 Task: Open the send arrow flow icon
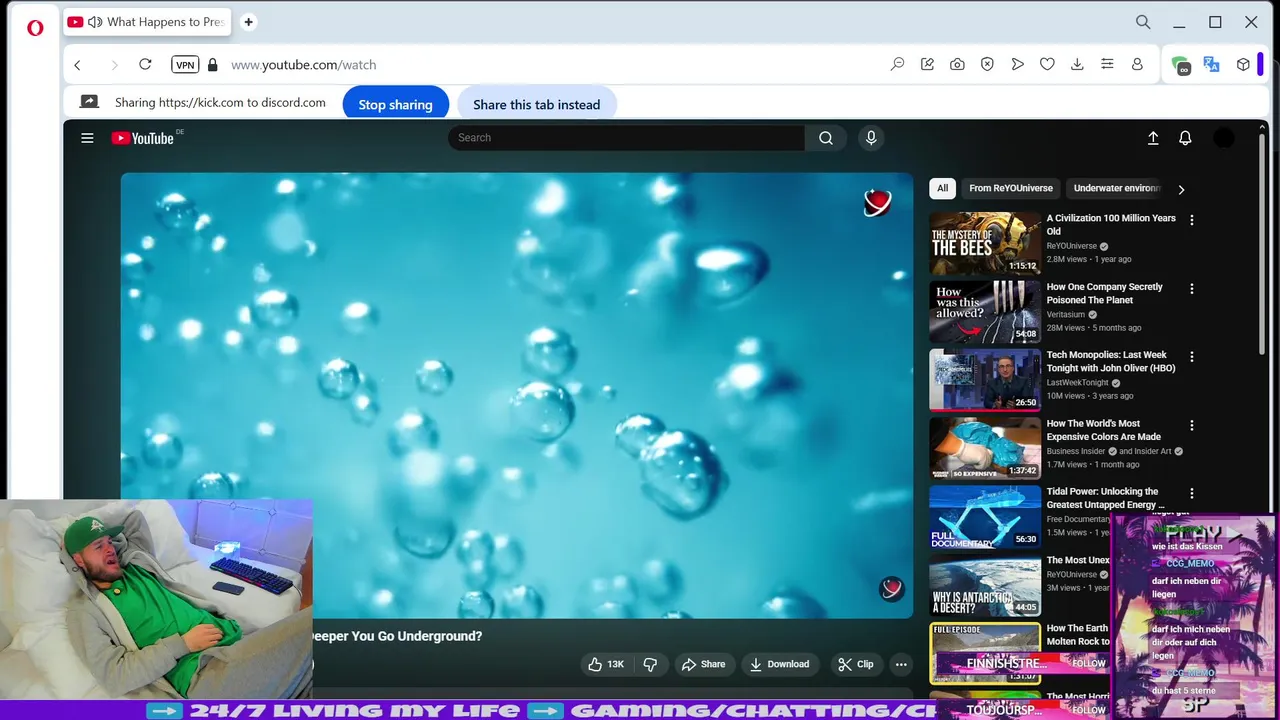pos(1017,65)
